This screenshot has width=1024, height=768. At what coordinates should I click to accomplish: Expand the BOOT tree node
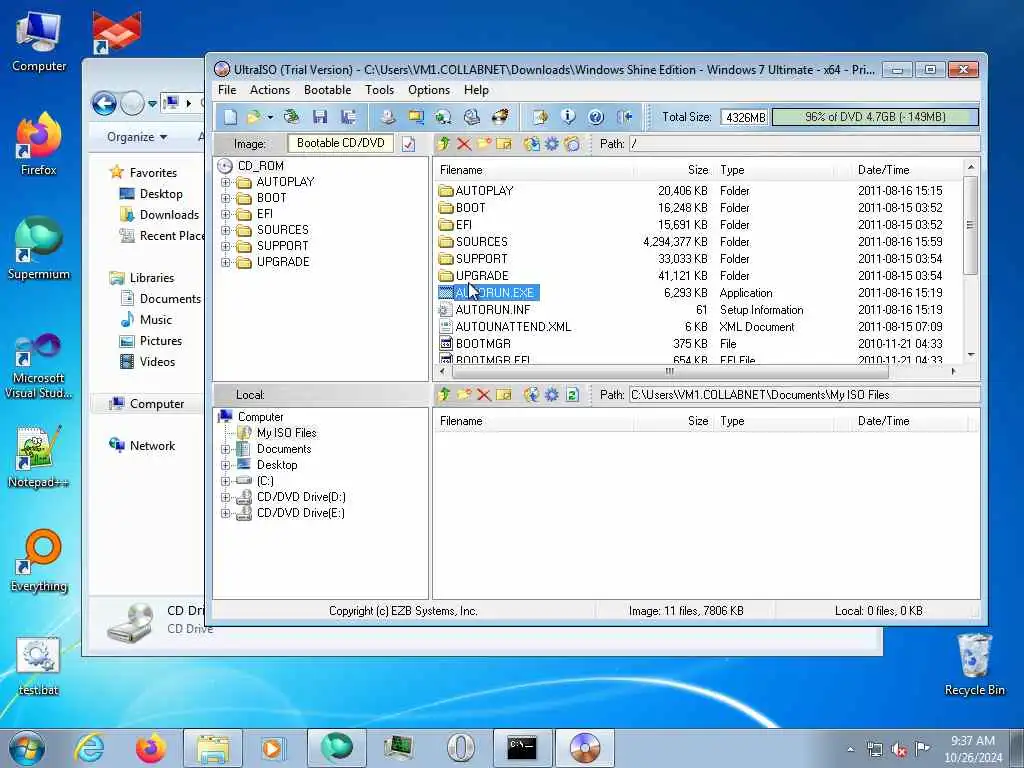point(226,198)
